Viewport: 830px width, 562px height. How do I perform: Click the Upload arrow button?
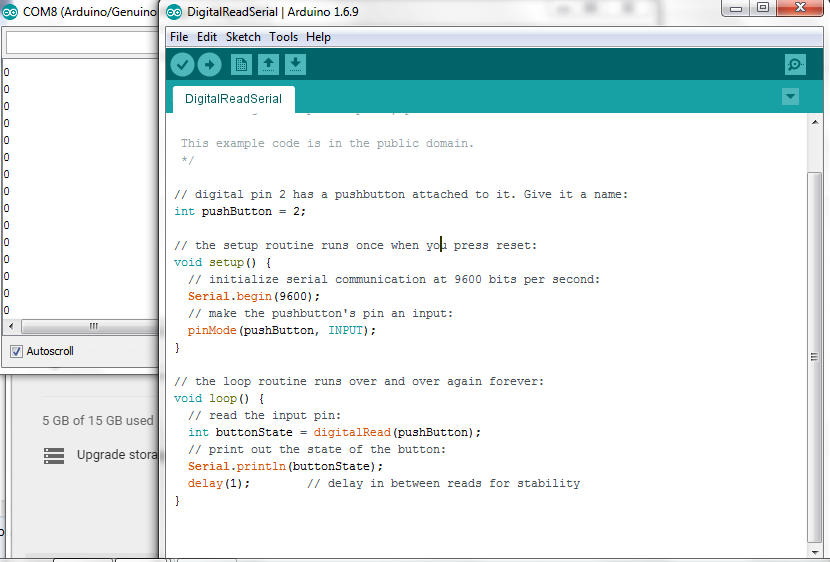click(210, 65)
